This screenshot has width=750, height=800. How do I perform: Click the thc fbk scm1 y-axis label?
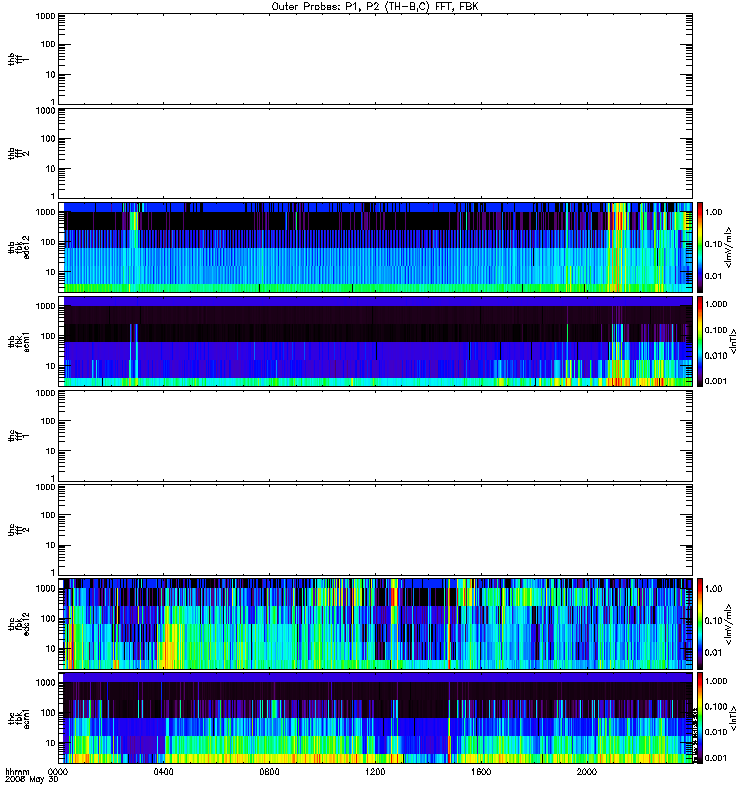[18, 717]
